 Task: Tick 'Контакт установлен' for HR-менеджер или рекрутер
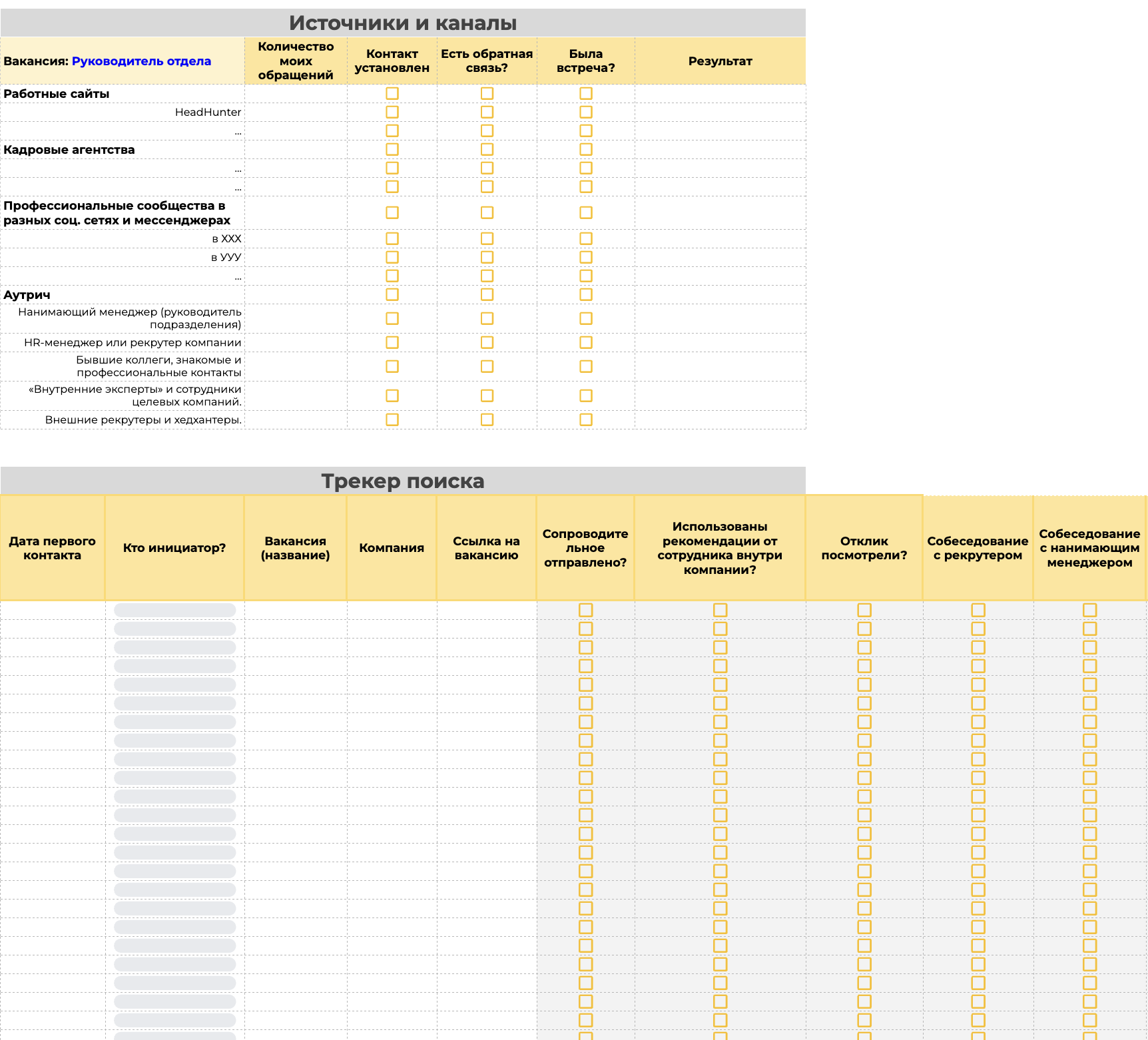coord(392,342)
